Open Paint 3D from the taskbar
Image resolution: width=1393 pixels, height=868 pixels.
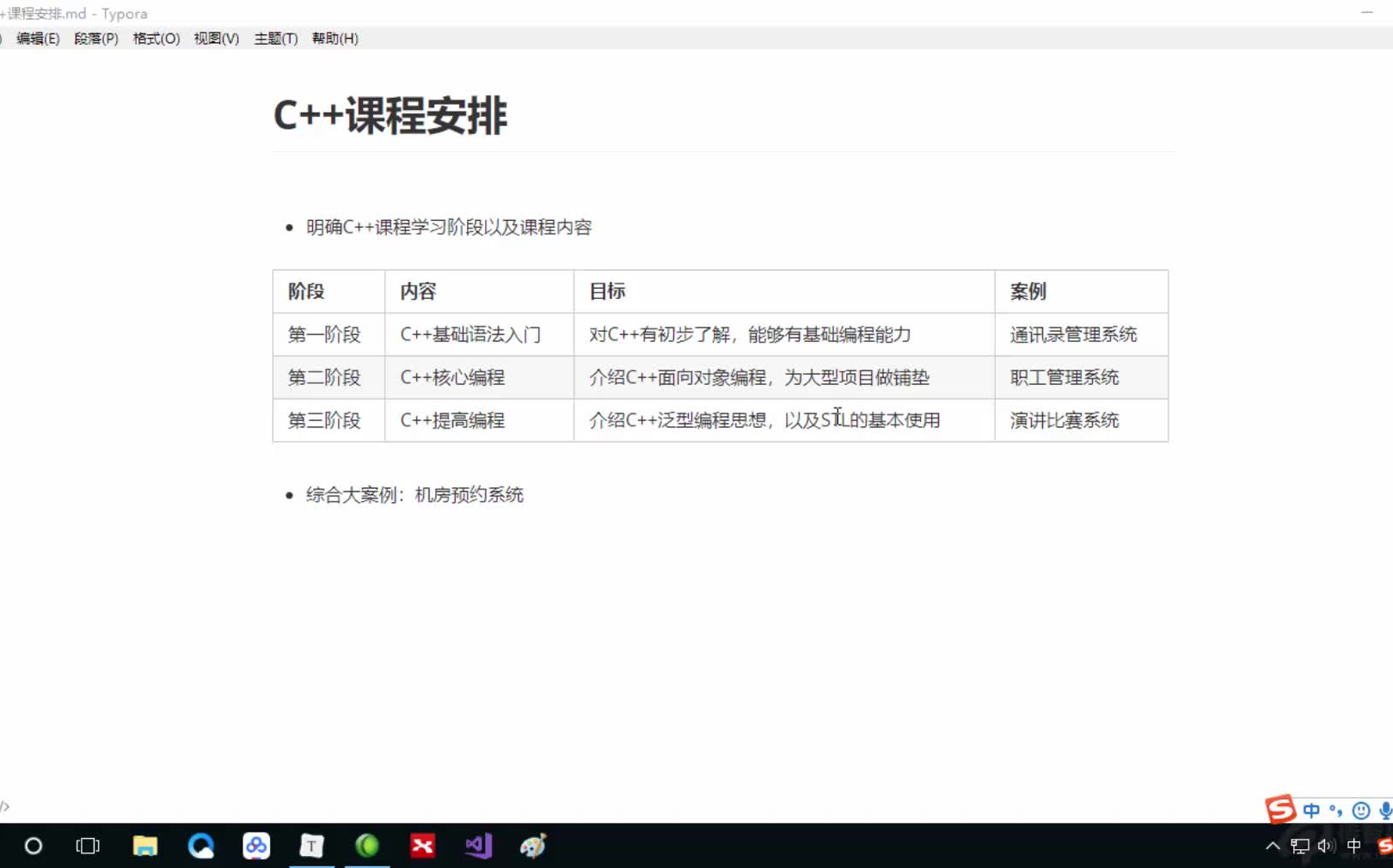[x=533, y=847]
